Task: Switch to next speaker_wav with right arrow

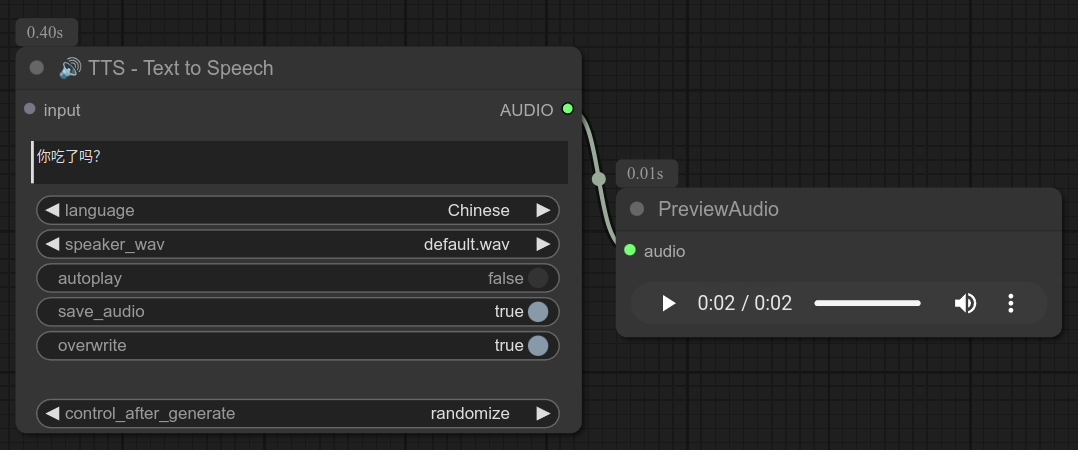Action: [x=543, y=244]
